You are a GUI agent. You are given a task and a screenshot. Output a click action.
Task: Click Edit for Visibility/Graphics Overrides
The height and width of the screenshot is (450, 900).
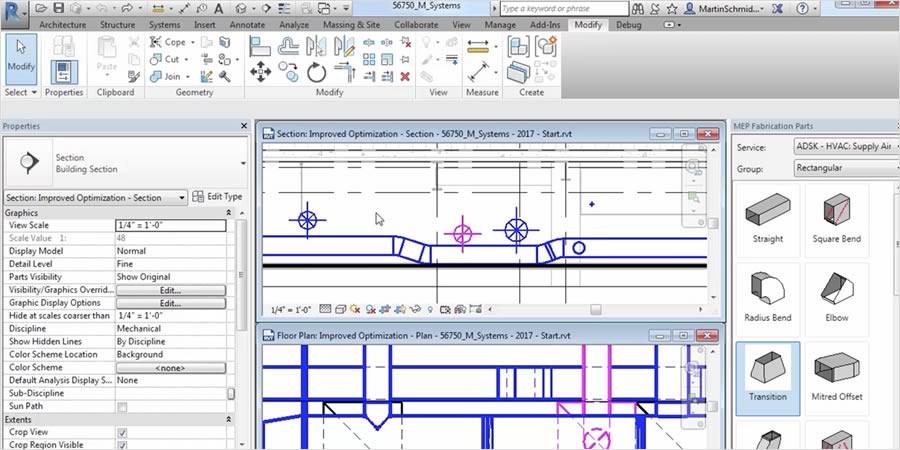point(171,290)
